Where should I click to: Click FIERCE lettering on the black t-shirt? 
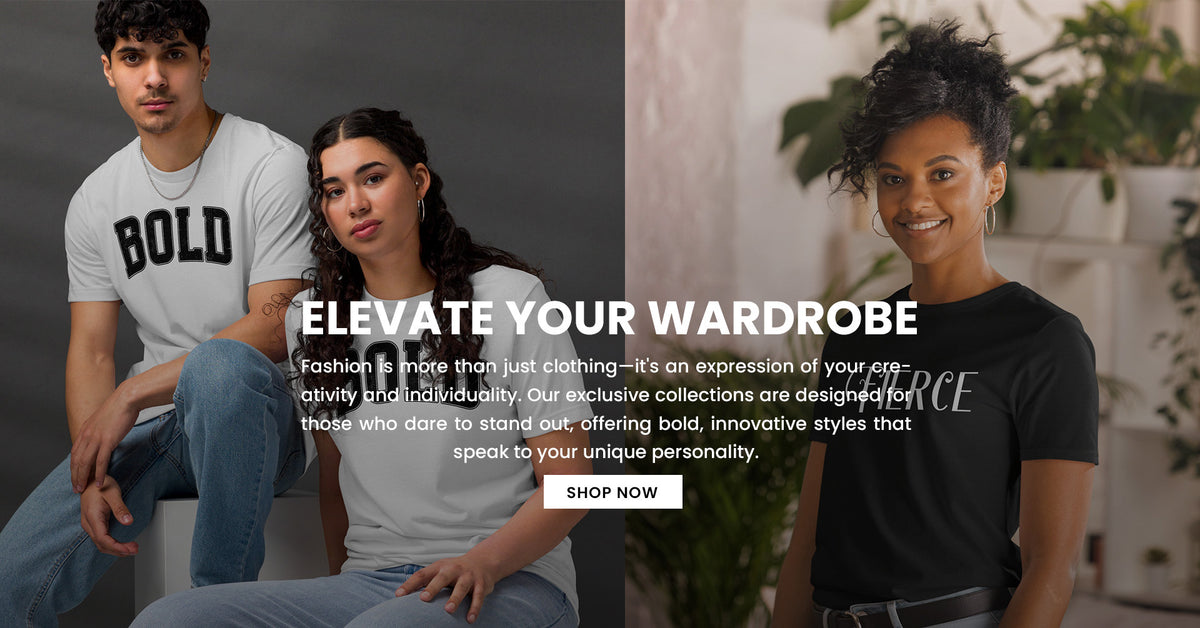pyautogui.click(x=910, y=391)
